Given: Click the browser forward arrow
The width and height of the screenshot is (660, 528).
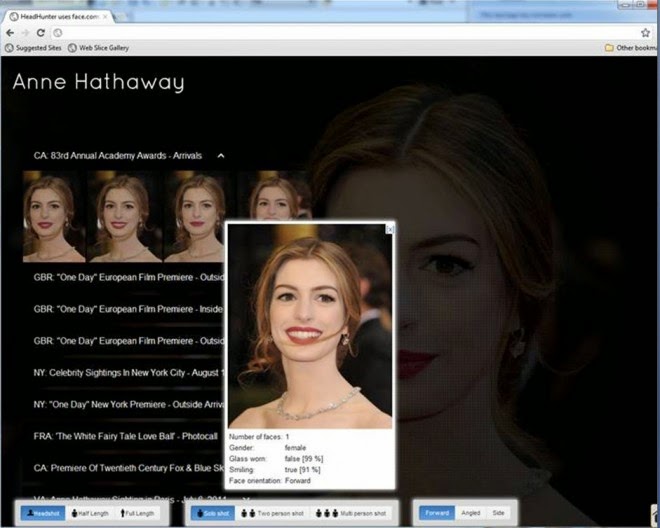Looking at the screenshot, I should 25,33.
